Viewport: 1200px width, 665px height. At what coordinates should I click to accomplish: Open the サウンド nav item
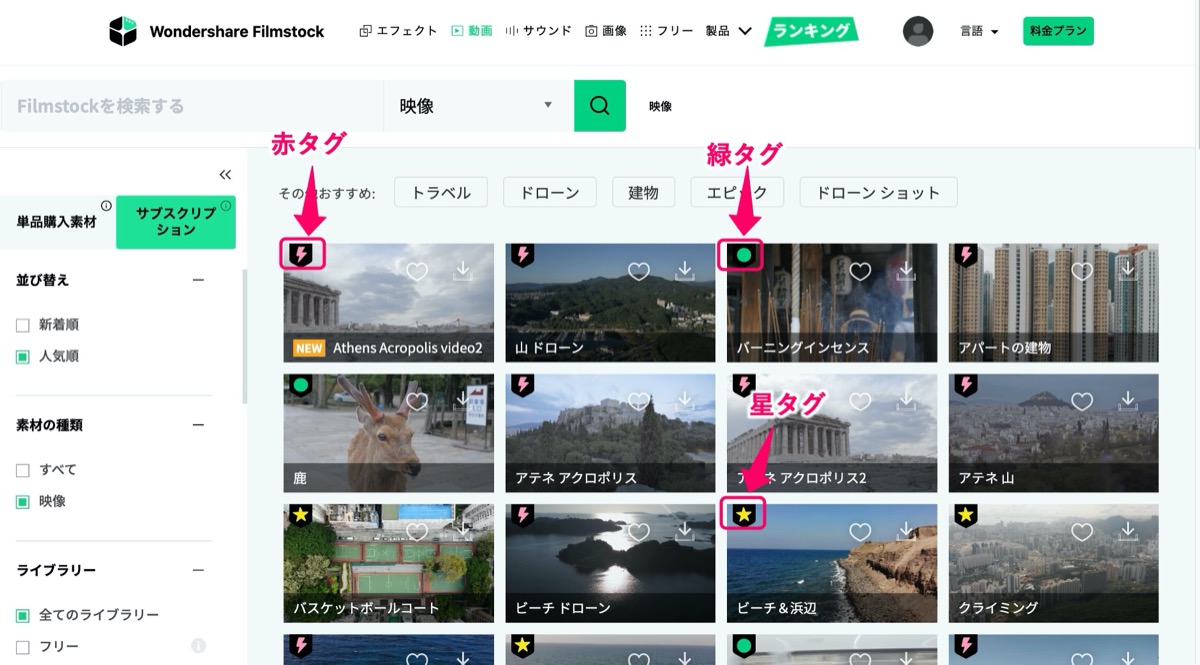[x=539, y=31]
